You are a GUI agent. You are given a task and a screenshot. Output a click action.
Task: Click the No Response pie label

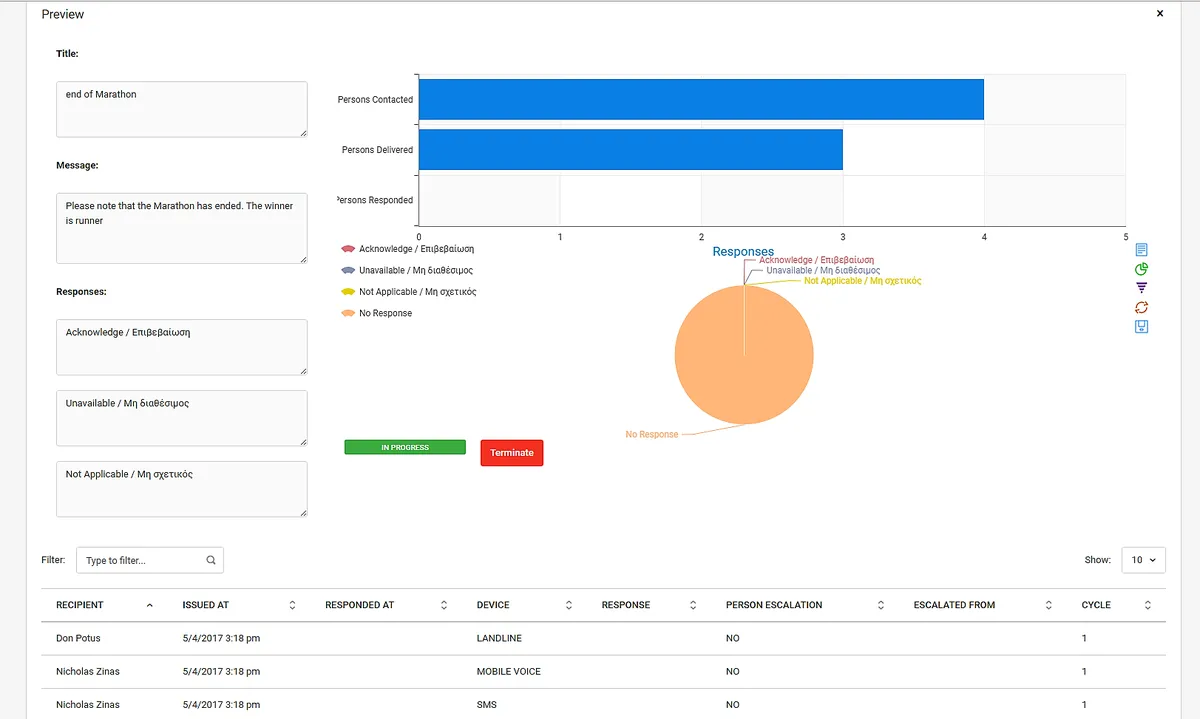tap(652, 435)
